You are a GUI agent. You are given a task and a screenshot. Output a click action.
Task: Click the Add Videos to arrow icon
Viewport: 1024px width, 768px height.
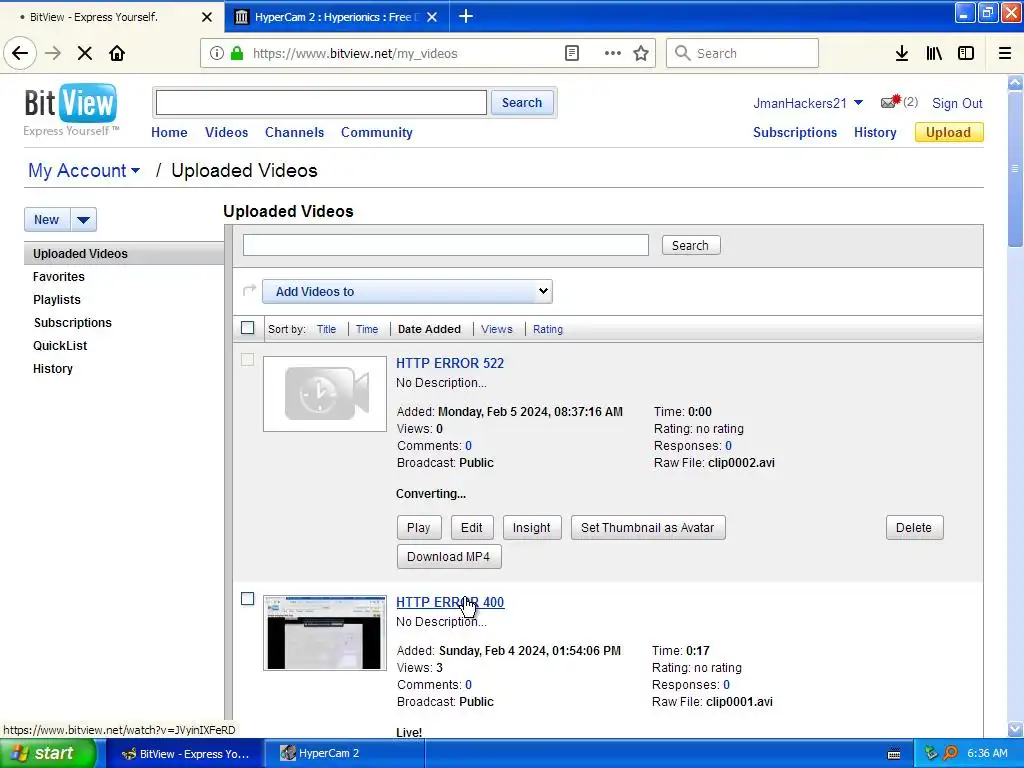click(249, 291)
